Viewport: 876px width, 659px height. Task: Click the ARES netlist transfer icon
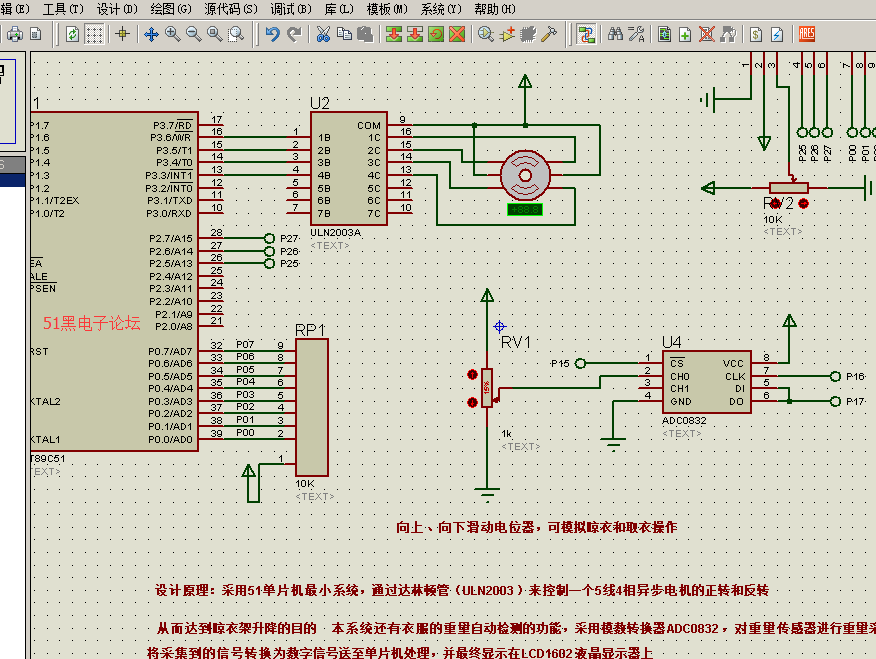point(807,35)
